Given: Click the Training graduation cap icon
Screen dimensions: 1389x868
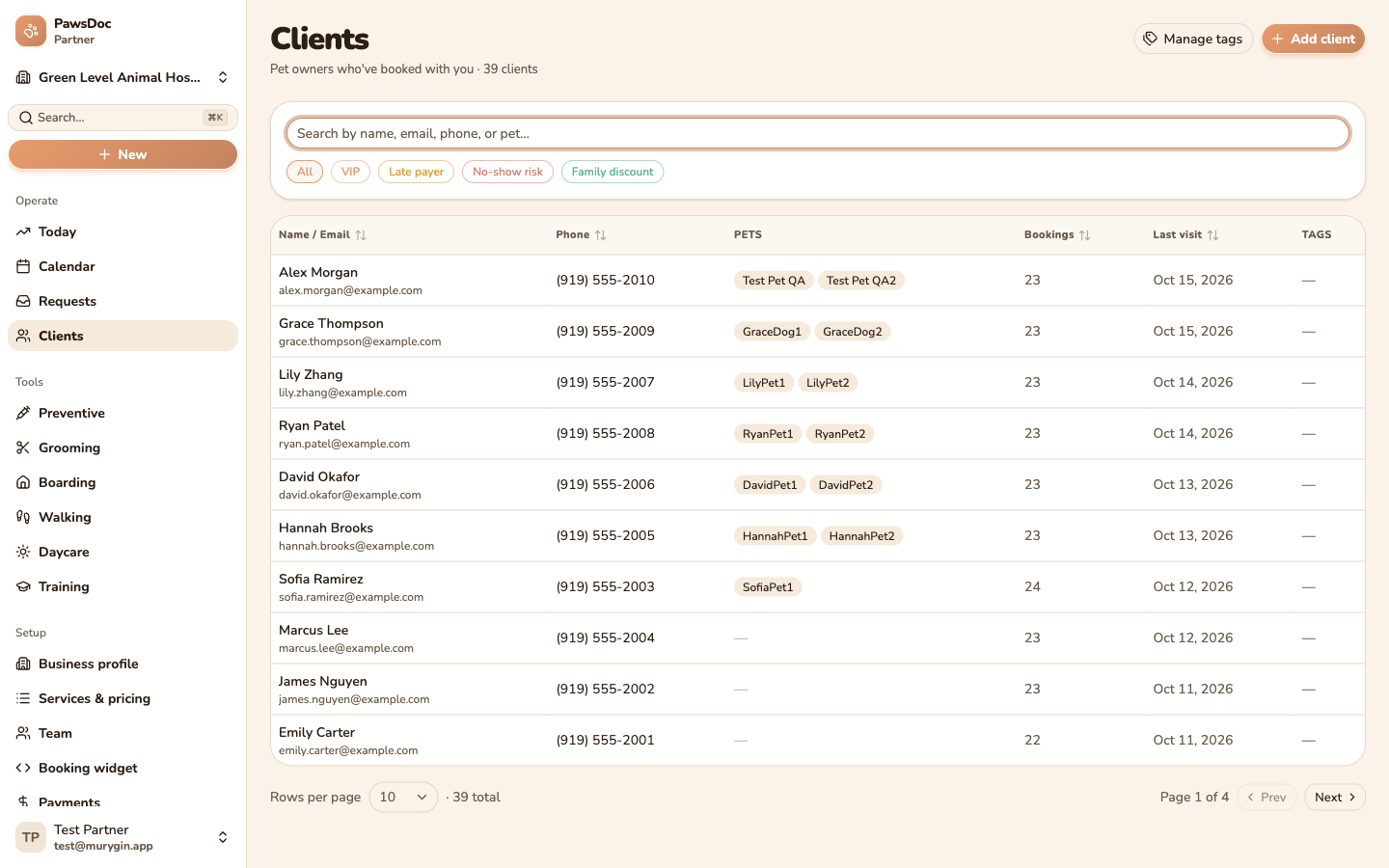Looking at the screenshot, I should click(x=23, y=586).
